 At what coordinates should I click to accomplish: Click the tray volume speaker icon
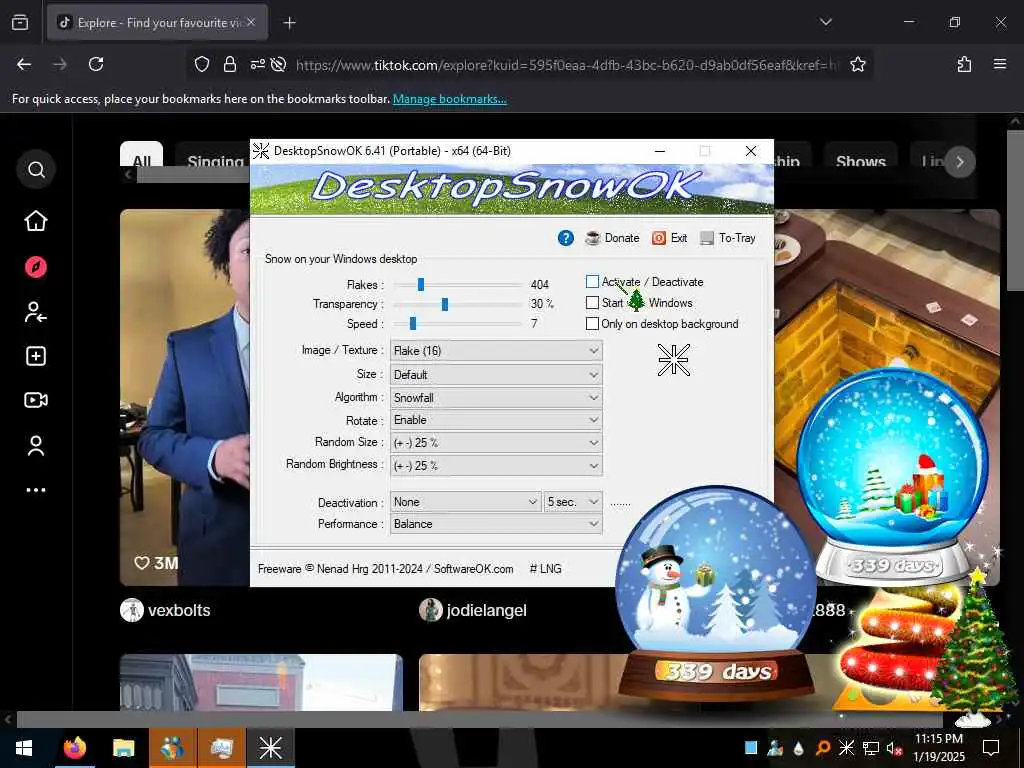[893, 748]
